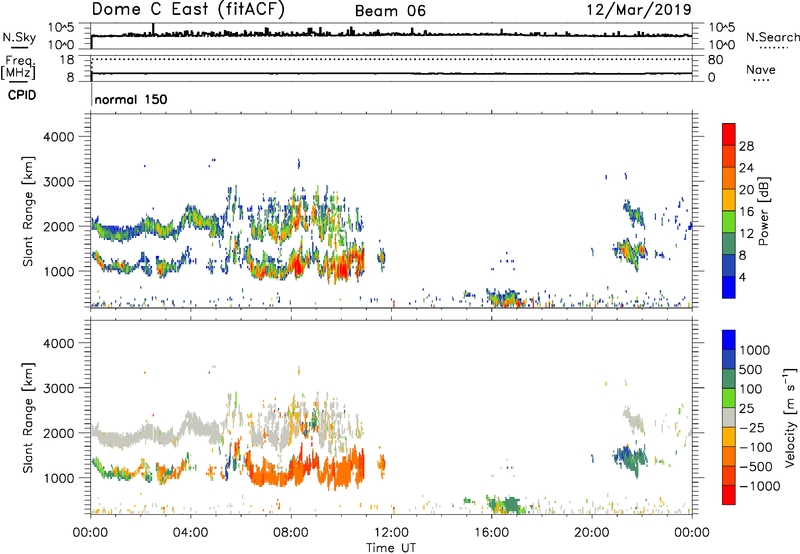The width and height of the screenshot is (800, 554).
Task: Click the 'Velocity [m s-1]' colorbar title
Action: pyautogui.click(x=790, y=417)
